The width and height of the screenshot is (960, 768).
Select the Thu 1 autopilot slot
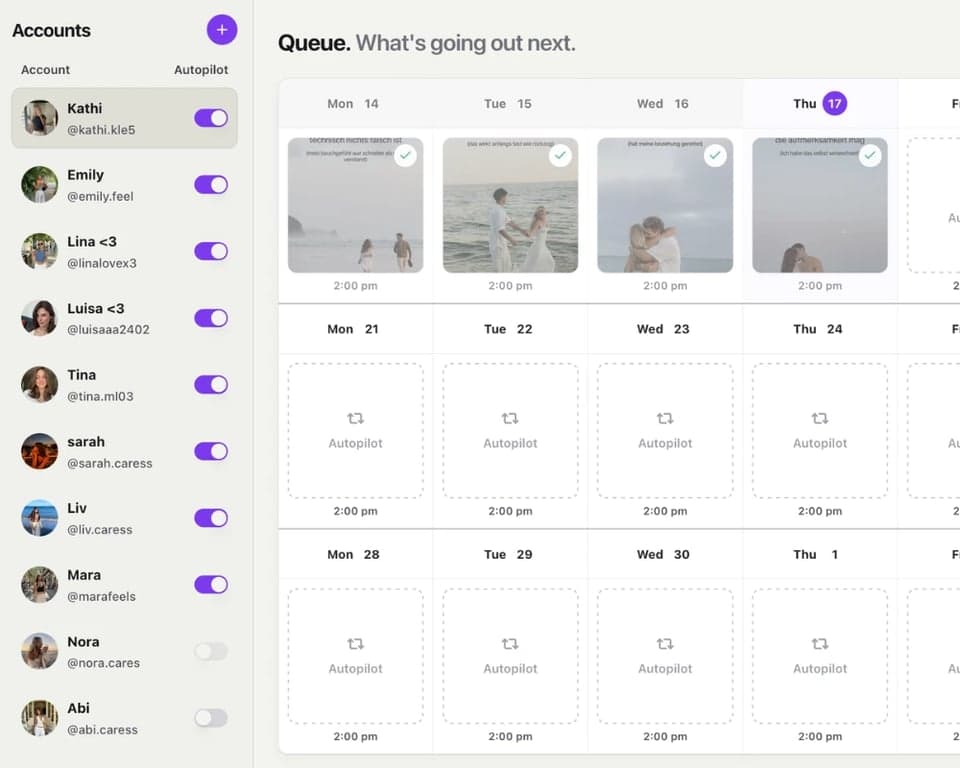tap(820, 656)
